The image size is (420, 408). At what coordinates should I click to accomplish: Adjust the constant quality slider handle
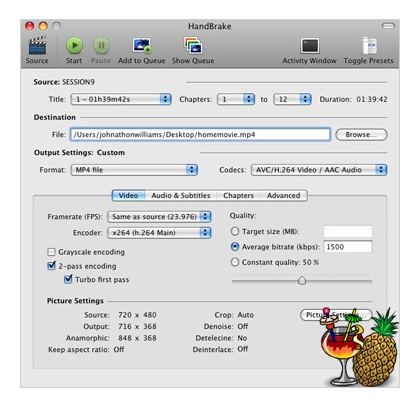tap(302, 280)
